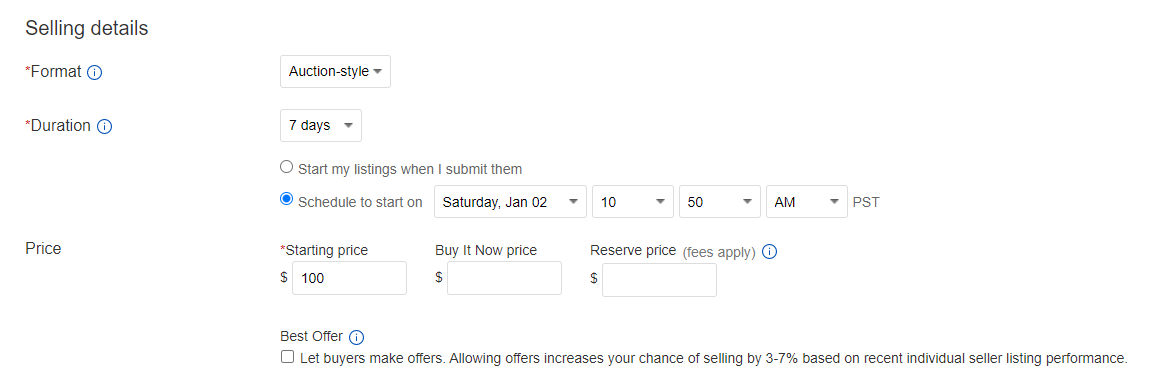This screenshot has width=1152, height=376.
Task: Open the AM/PM dropdown
Action: click(x=807, y=202)
